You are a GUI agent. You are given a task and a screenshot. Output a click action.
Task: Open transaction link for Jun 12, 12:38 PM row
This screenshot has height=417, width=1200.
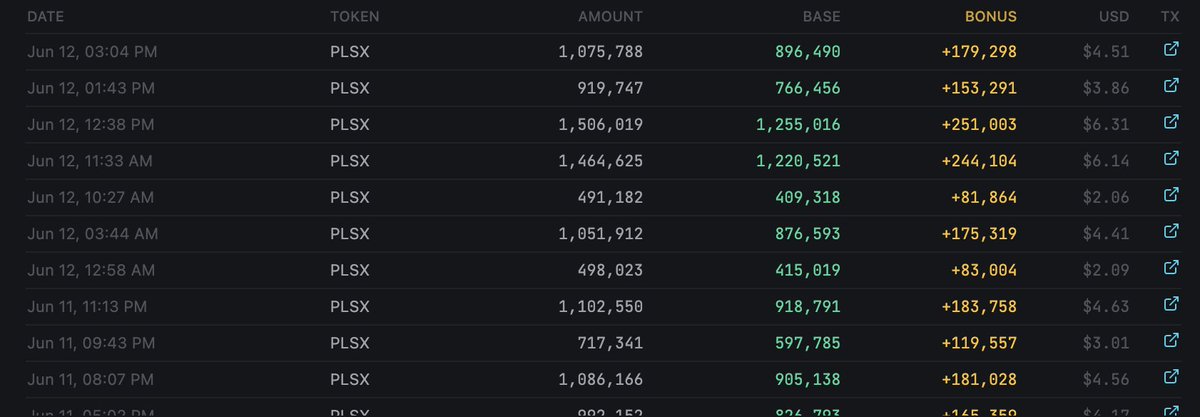click(1171, 122)
